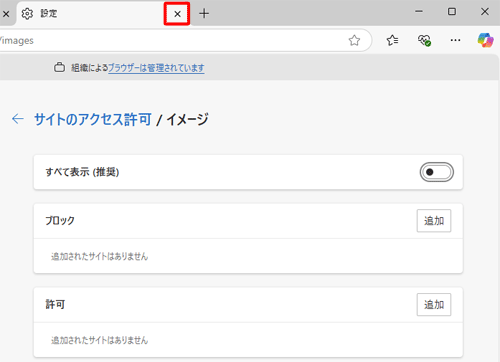This screenshot has width=500, height=362.
Task: Open サイトのアクセス許可 breadcrumb link
Action: click(x=93, y=119)
